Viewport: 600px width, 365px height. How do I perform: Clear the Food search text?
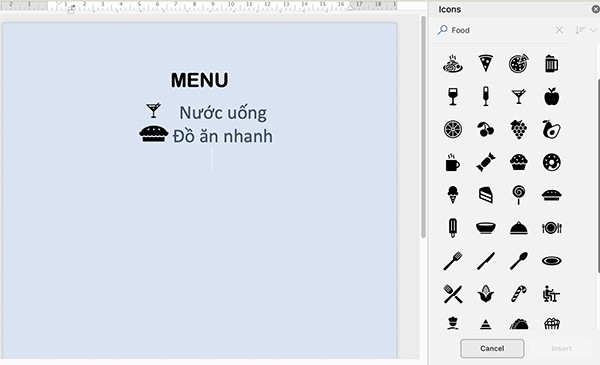click(559, 30)
